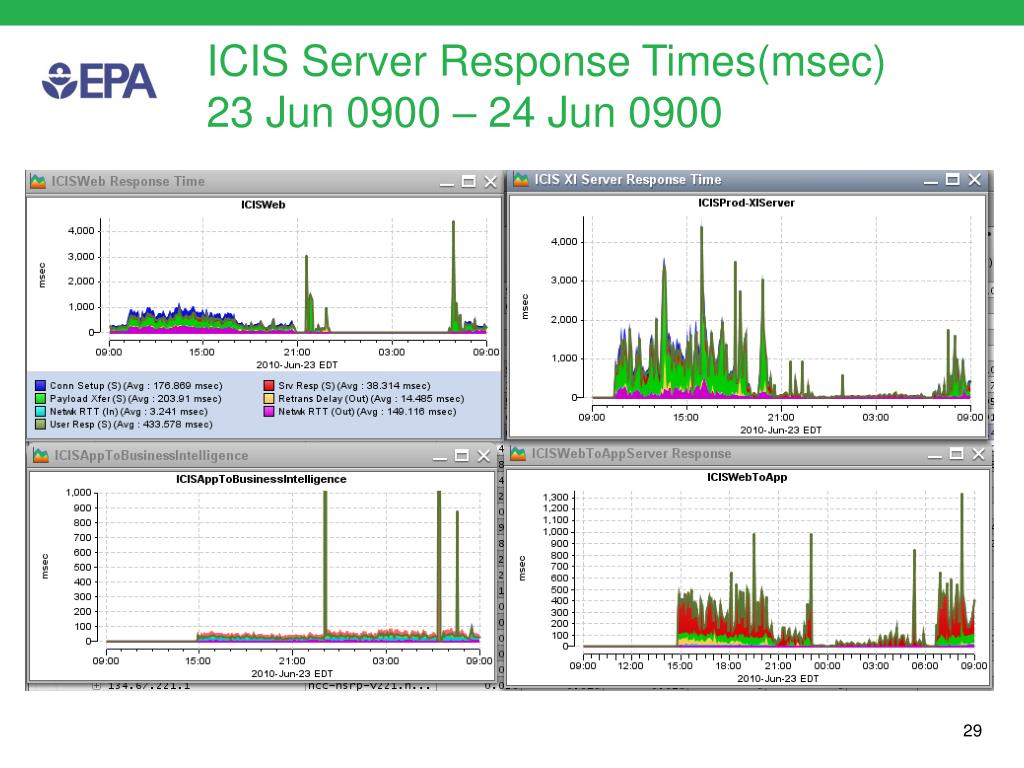This screenshot has width=1024, height=768.
Task: Click the 'ICISAppToBusinessIntelligence' chart heading
Action: [x=261, y=479]
